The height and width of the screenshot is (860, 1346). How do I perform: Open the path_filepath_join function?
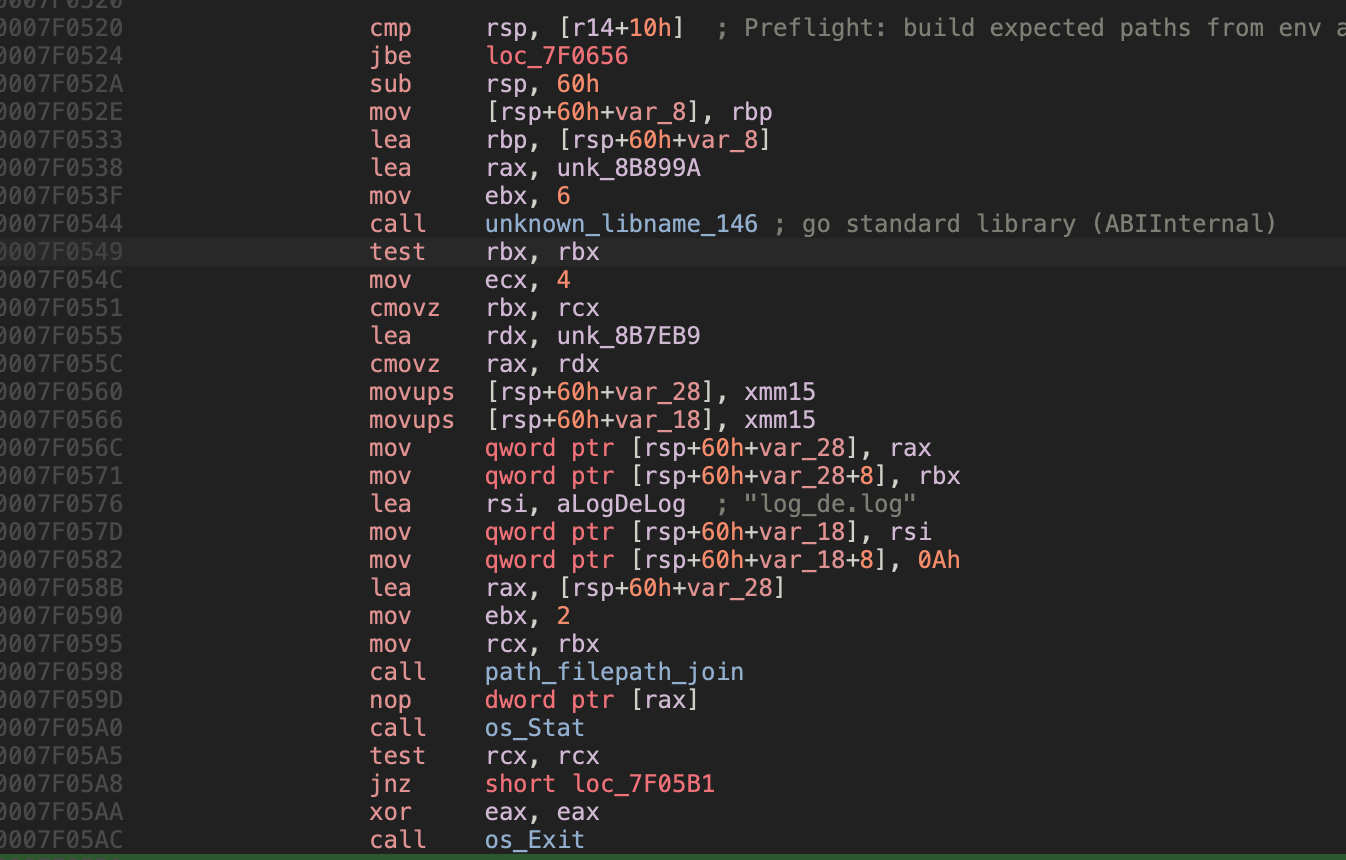[614, 672]
